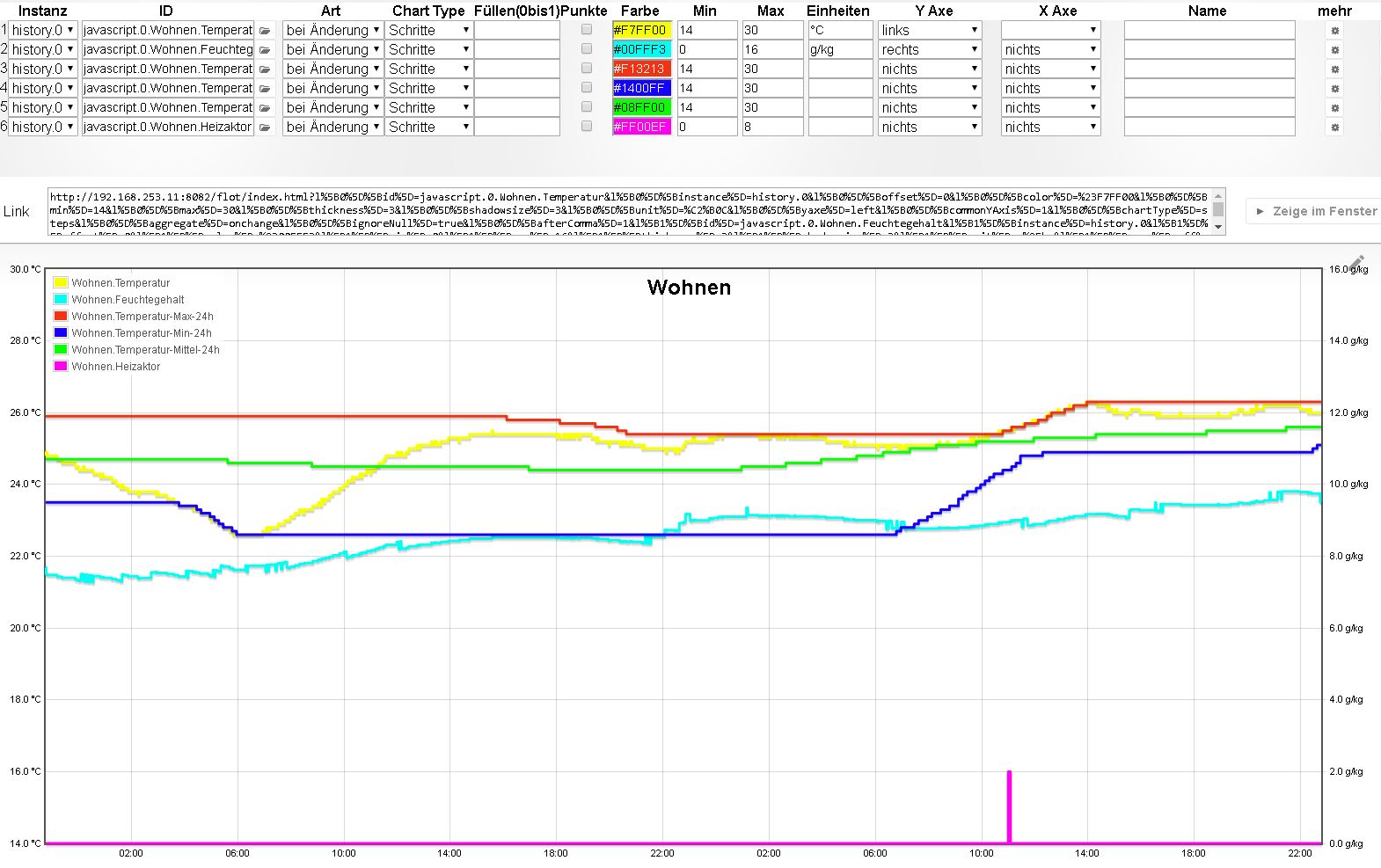Click the 'mehr' column header
This screenshot has height=868, width=1381.
1334,11
